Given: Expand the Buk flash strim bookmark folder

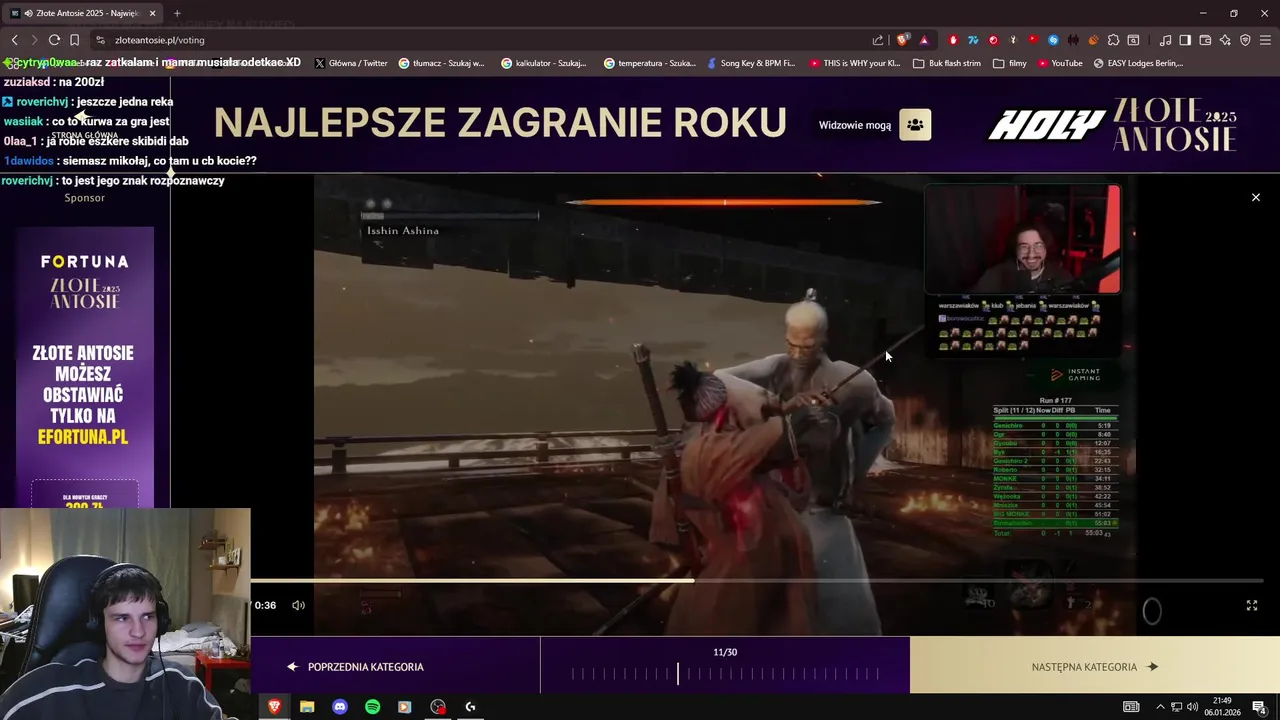Looking at the screenshot, I should [947, 63].
